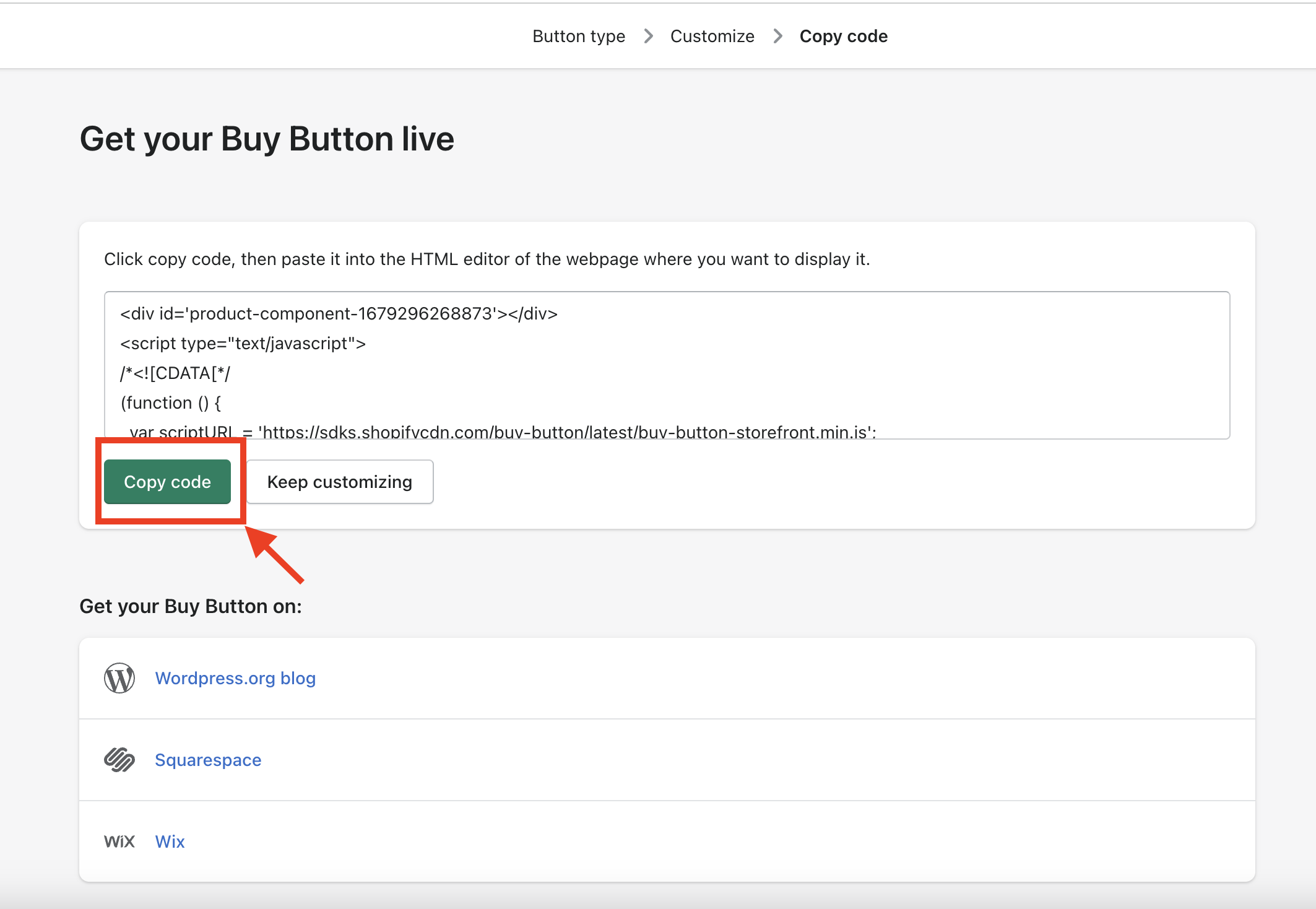Click Keep customizing button
Image resolution: width=1316 pixels, height=909 pixels.
[340, 482]
